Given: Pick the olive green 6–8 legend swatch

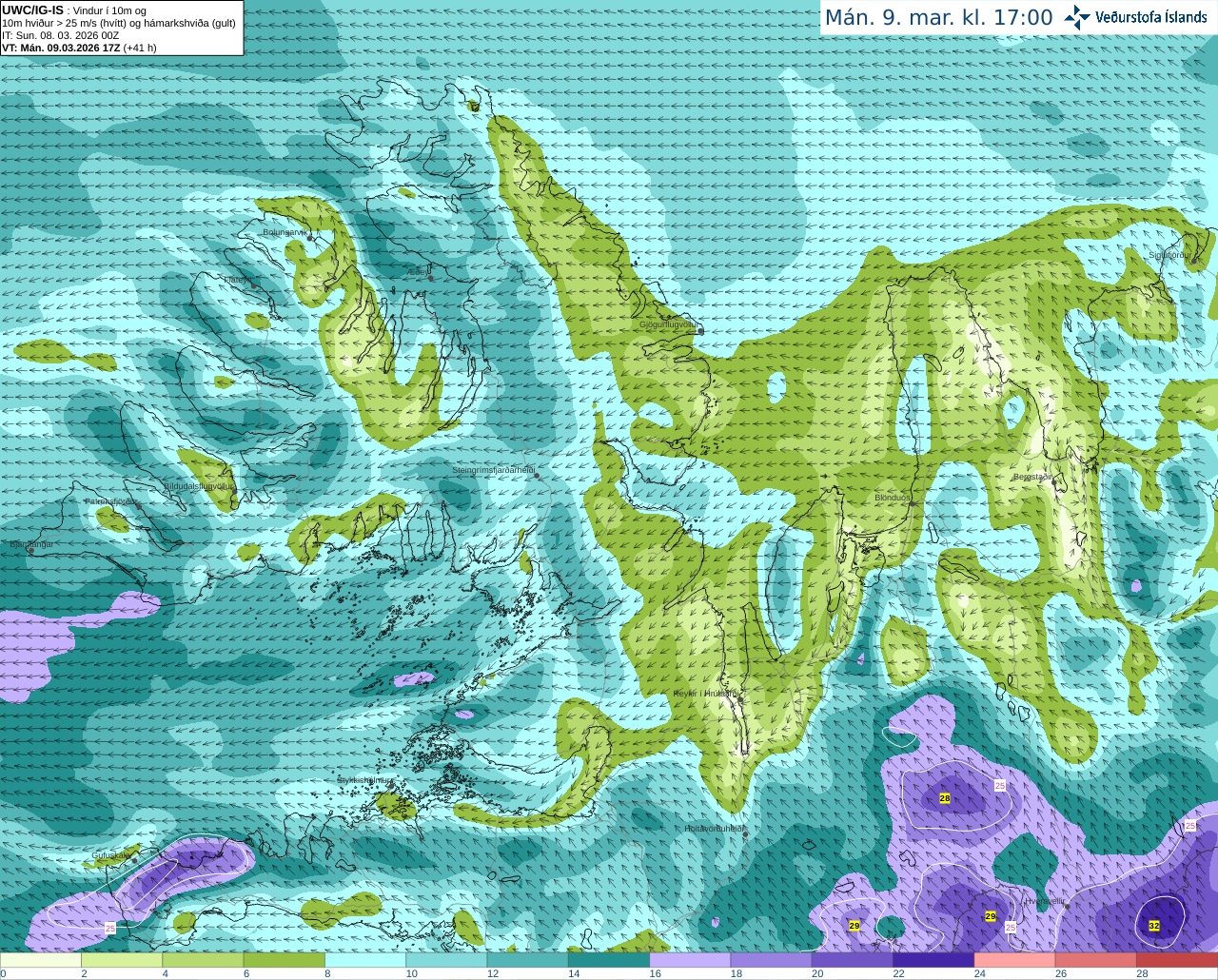Looking at the screenshot, I should tap(285, 960).
